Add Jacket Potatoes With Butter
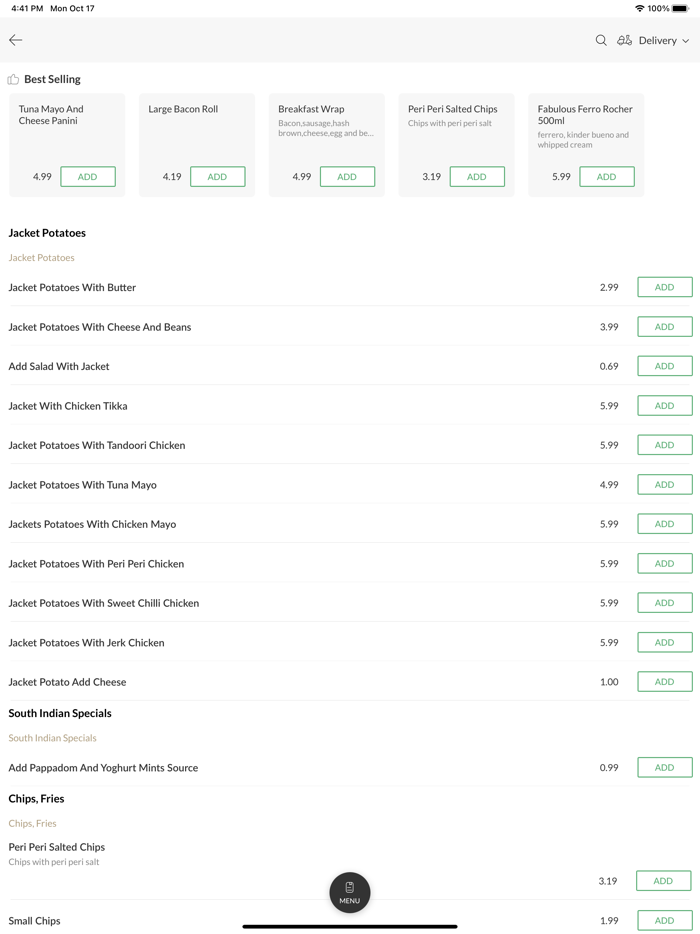700x934 pixels. tap(665, 287)
